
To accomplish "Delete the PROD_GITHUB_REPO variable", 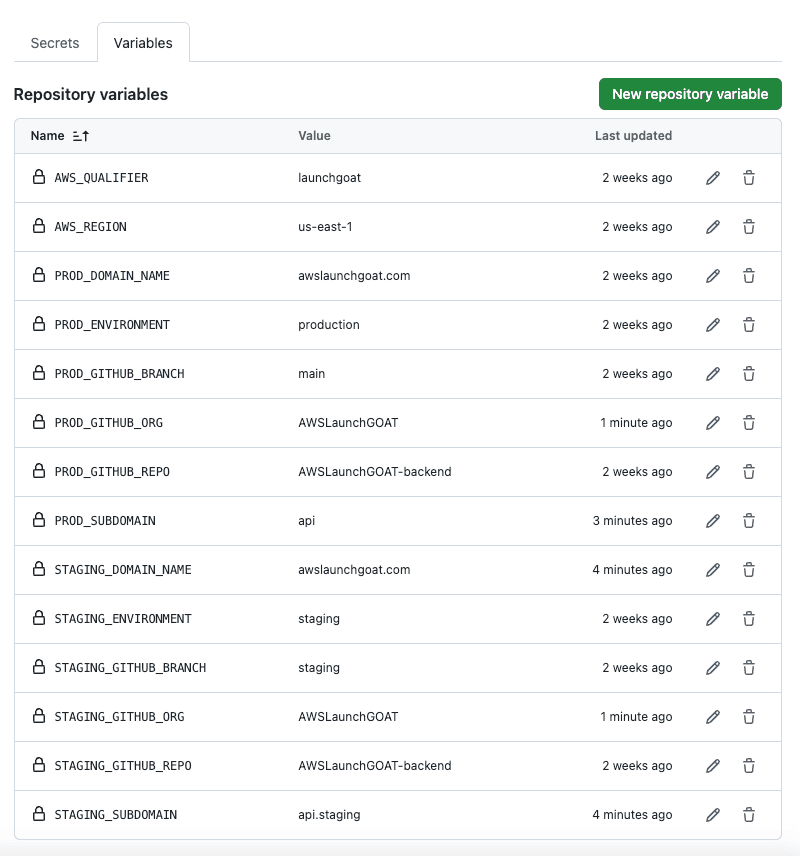I will pos(749,472).
